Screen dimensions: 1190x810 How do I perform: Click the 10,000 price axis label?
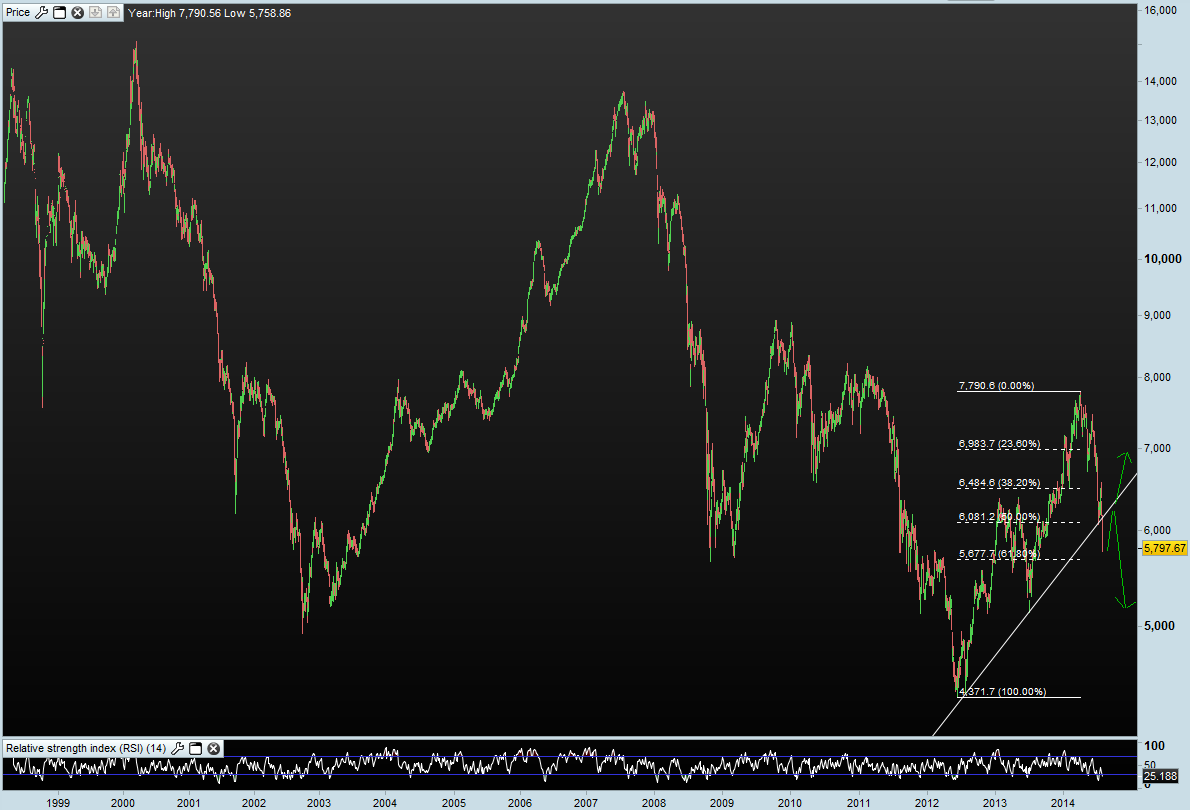[x=1163, y=259]
